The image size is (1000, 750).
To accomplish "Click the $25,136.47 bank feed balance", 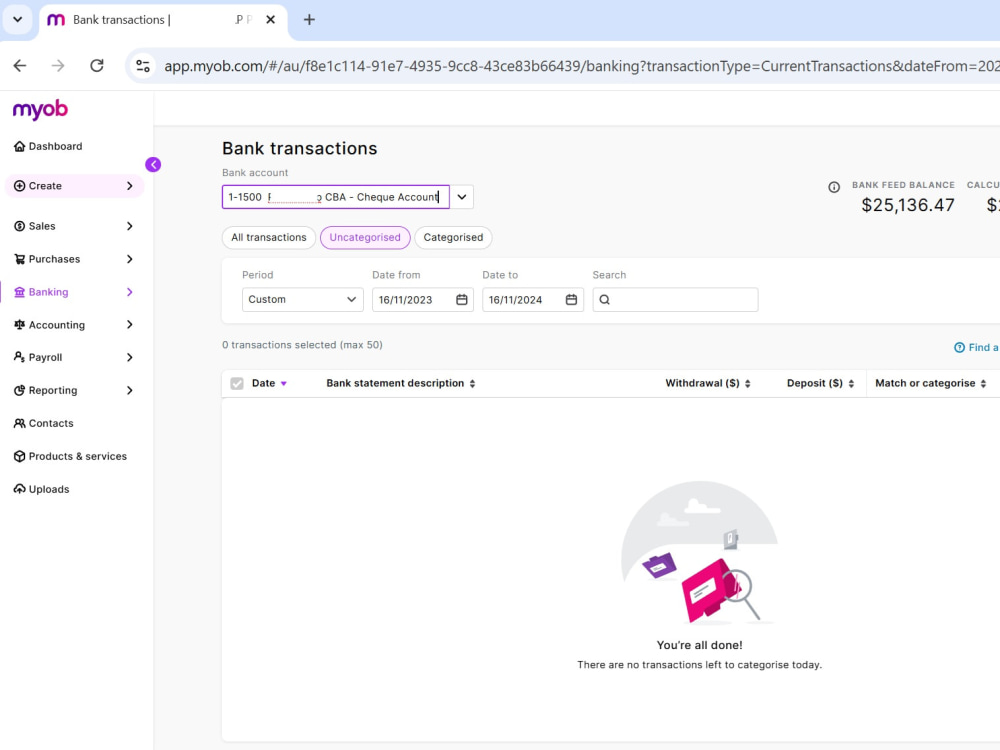I will point(908,205).
